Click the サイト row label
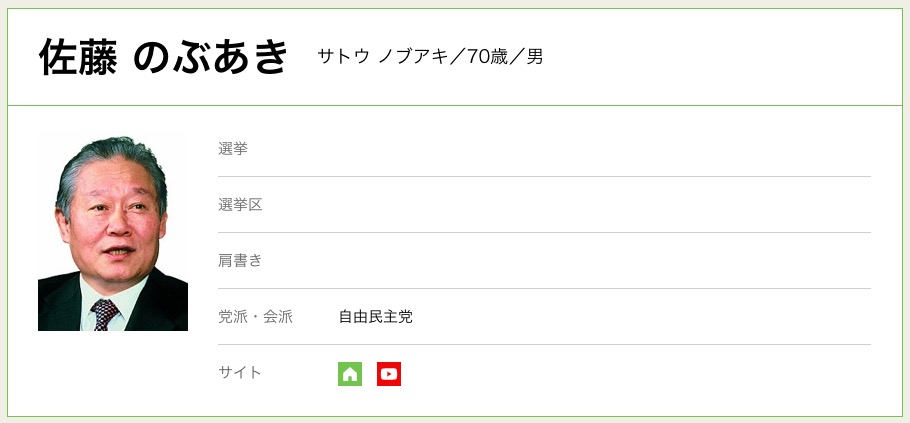The image size is (910, 423). point(240,373)
